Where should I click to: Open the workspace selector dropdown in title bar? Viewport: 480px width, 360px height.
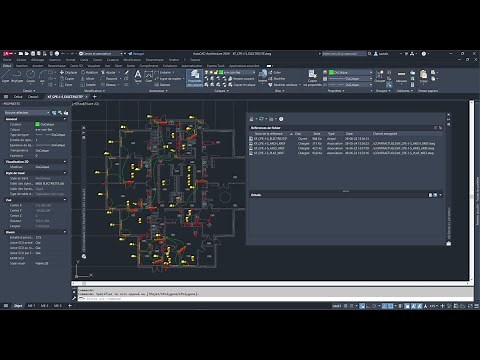[101, 53]
